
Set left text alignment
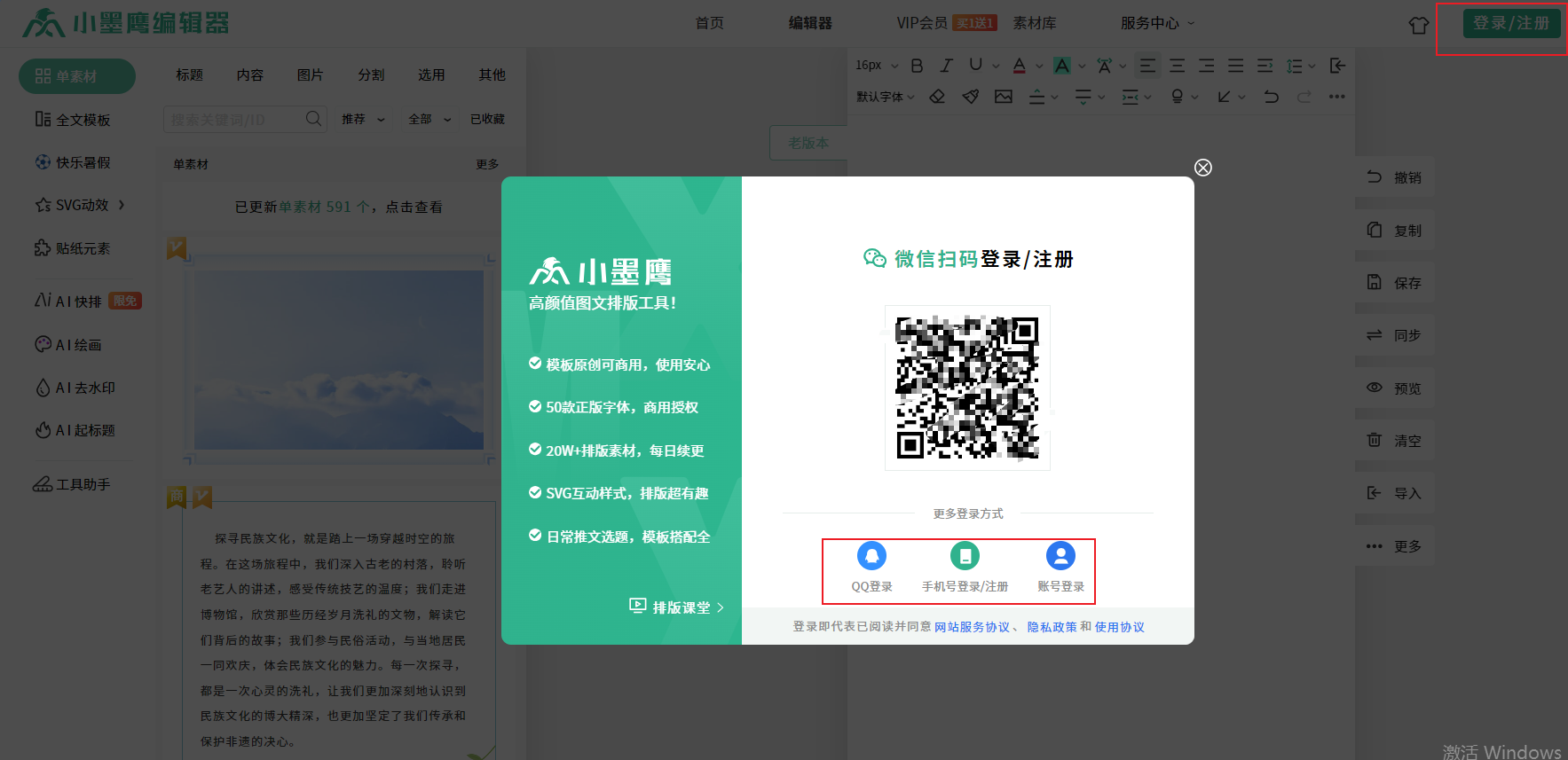point(1147,66)
